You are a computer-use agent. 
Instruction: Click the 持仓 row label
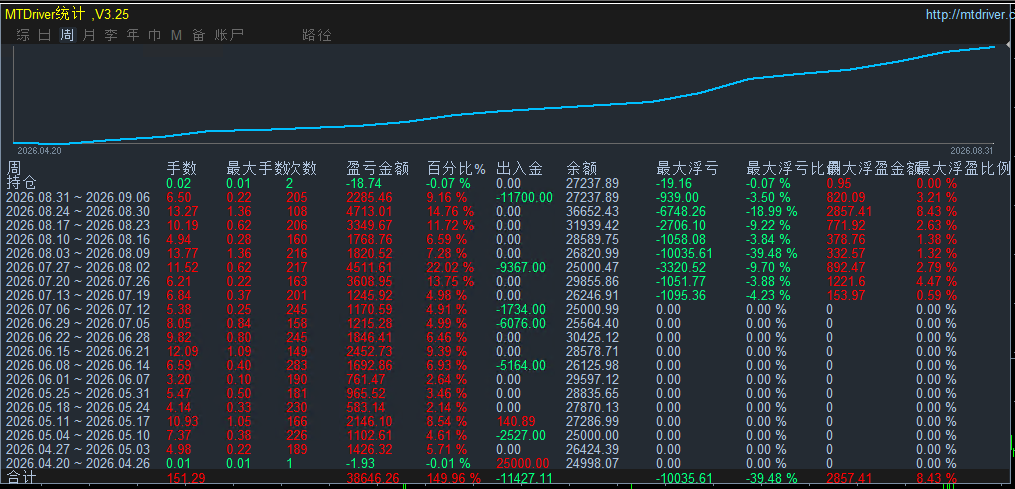(21, 183)
